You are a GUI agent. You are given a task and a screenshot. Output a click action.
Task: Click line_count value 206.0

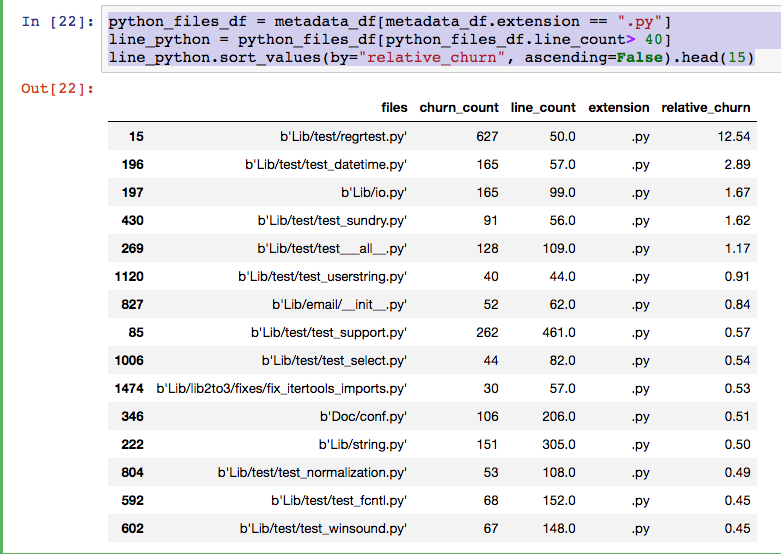(559, 416)
